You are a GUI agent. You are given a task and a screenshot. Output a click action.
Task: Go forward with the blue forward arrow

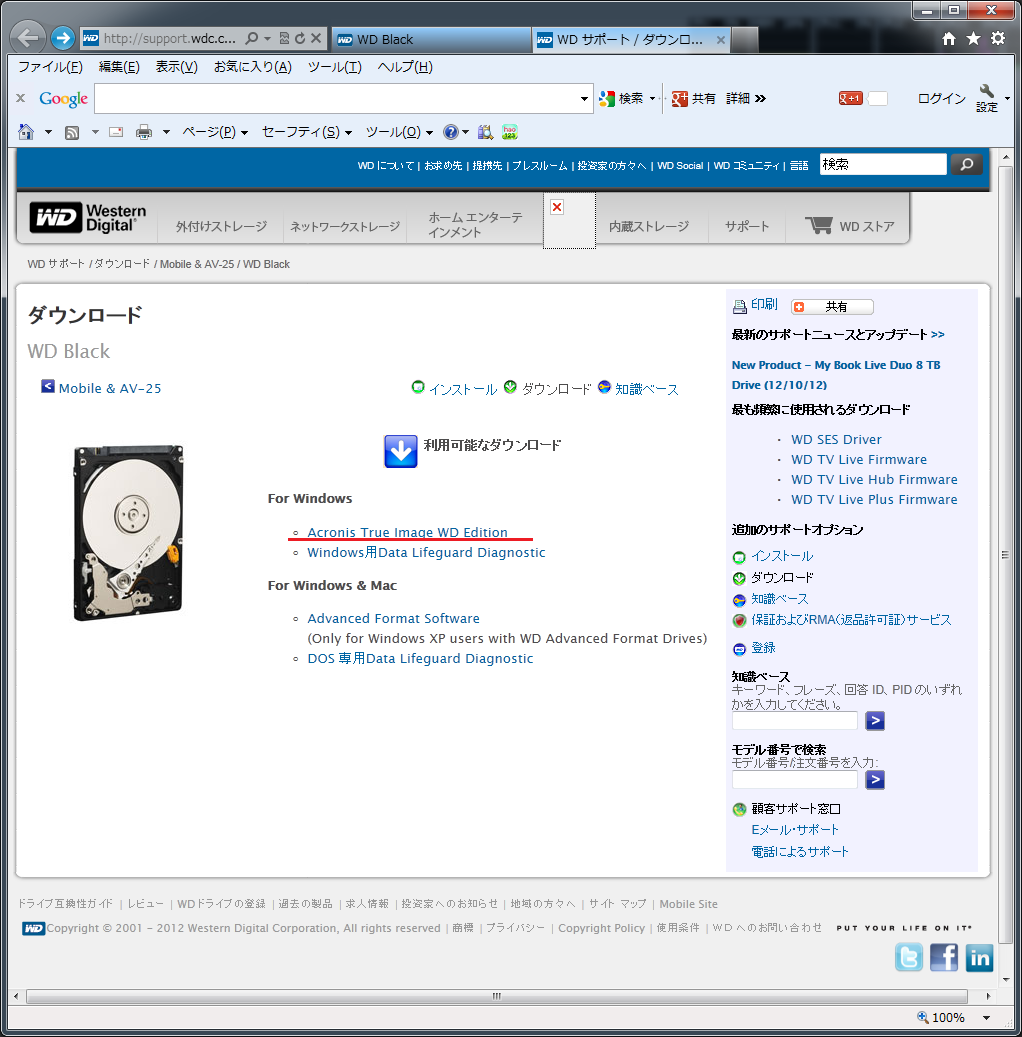tap(63, 38)
